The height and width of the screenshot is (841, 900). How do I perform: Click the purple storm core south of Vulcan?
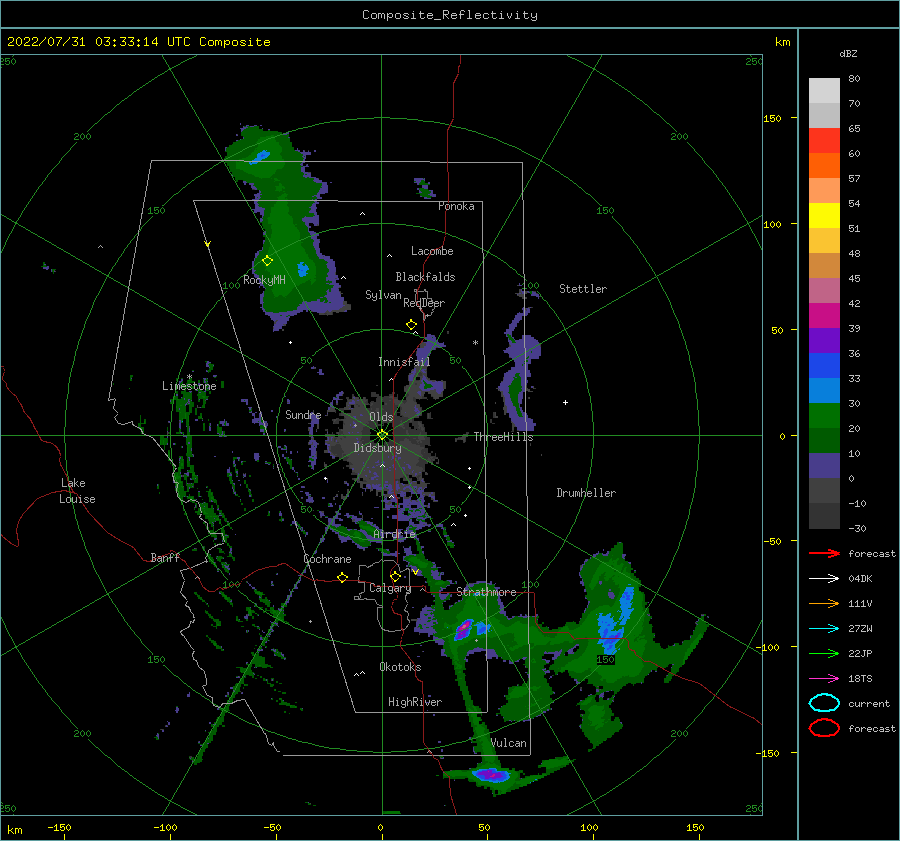click(491, 775)
